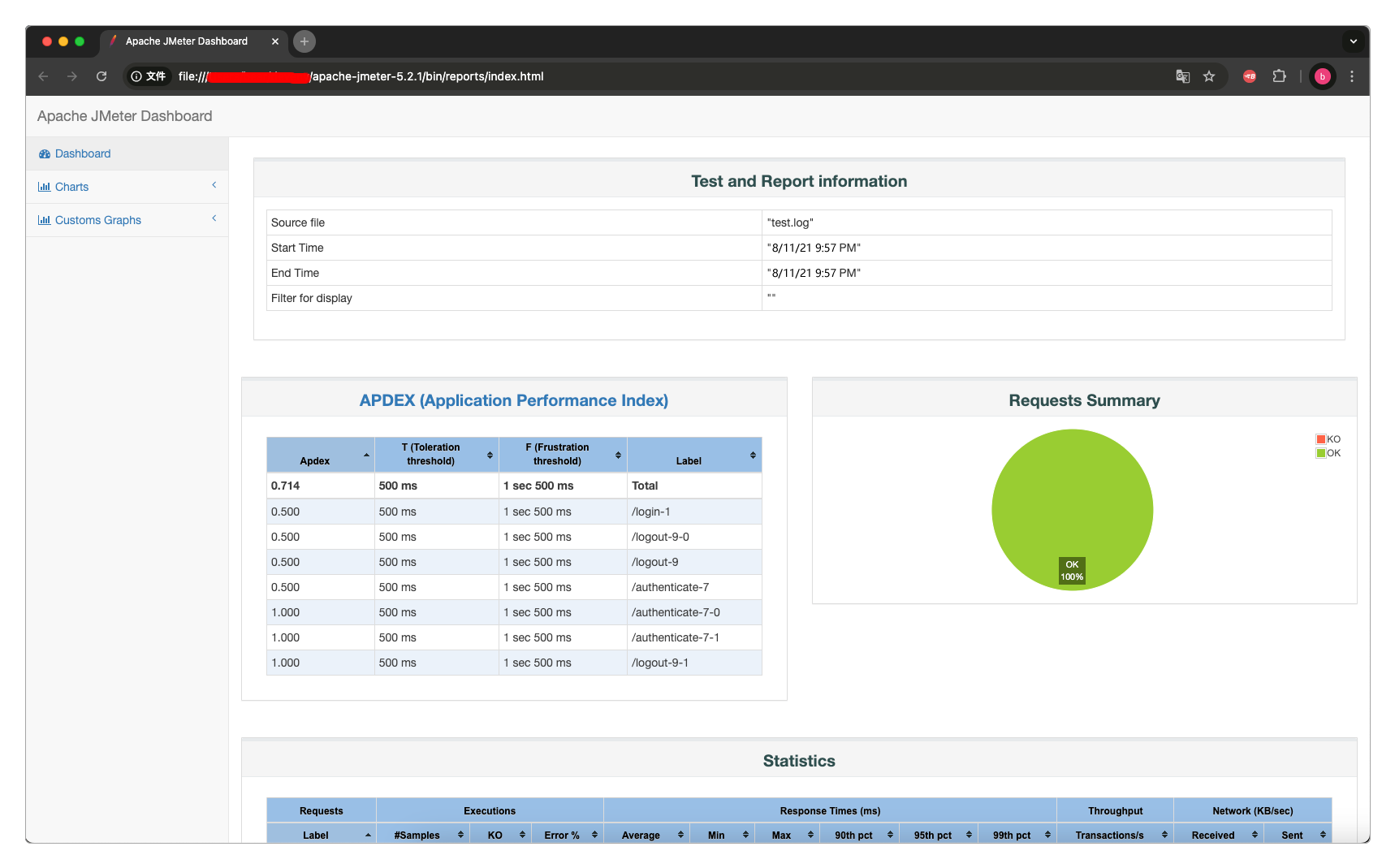This screenshot has width=1395, height=868.
Task: Open the new tab plus button
Action: pos(304,41)
